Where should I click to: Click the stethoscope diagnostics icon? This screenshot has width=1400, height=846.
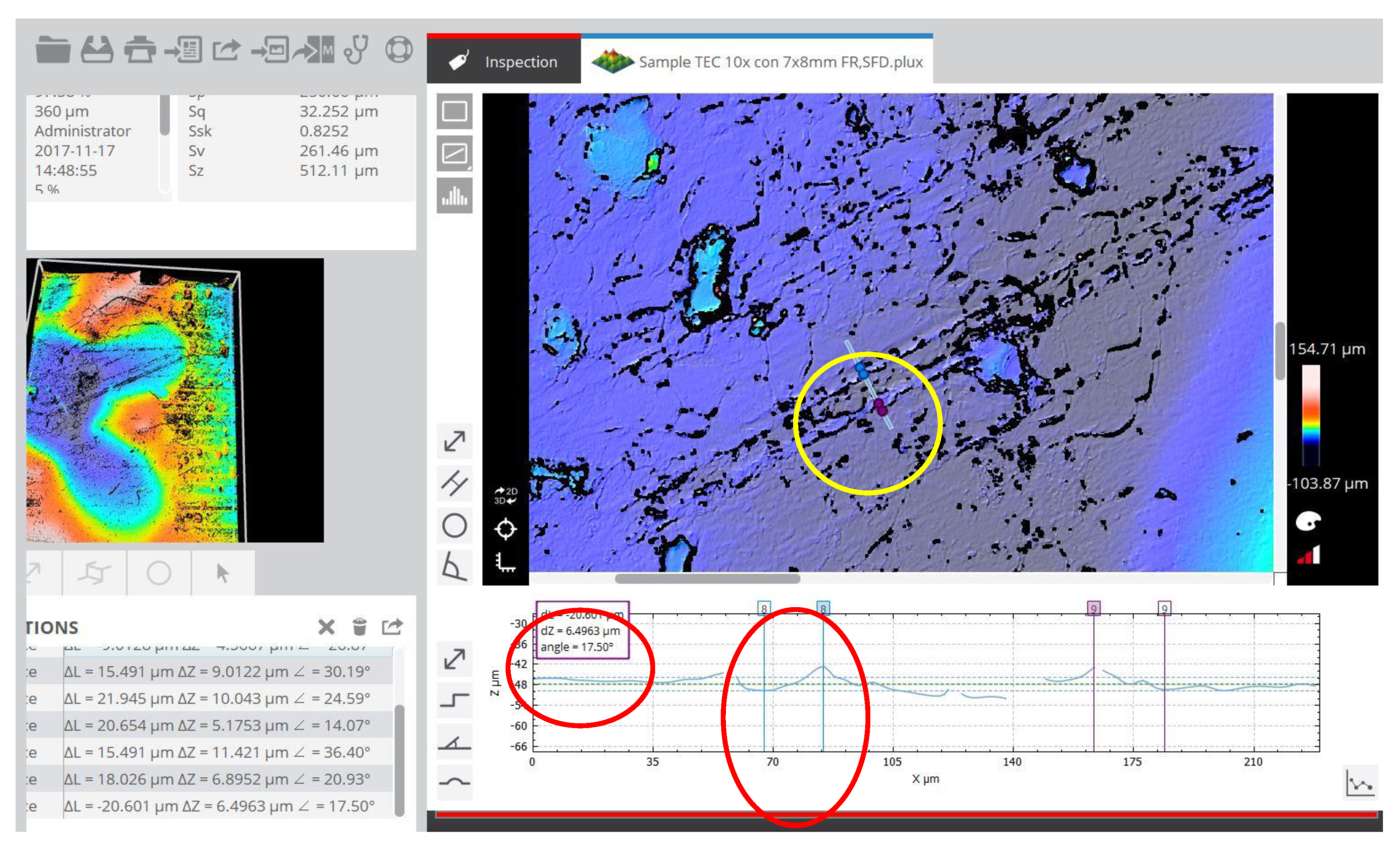point(357,49)
